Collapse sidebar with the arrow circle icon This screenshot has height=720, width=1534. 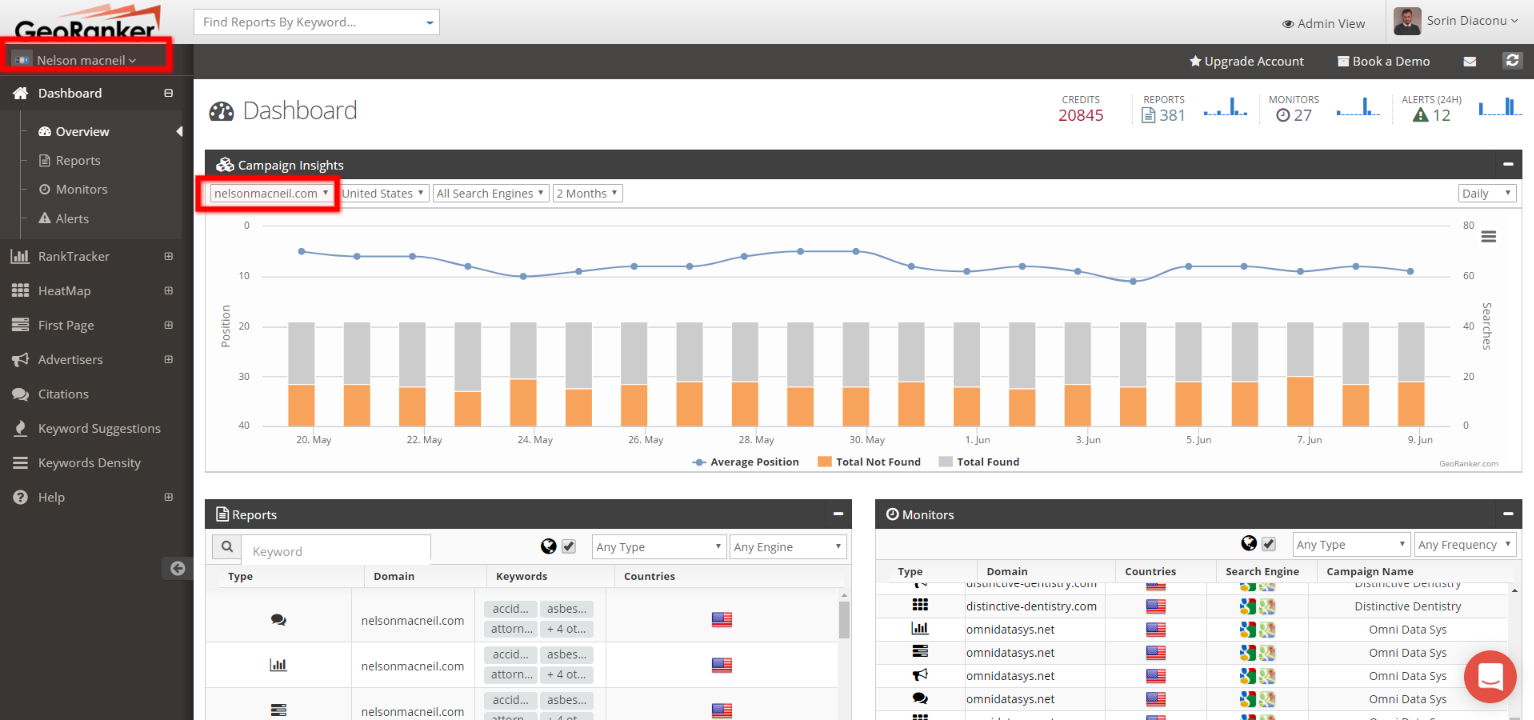tap(177, 568)
